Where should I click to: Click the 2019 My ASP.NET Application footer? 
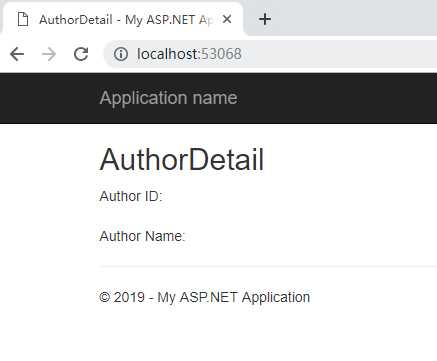click(x=205, y=297)
